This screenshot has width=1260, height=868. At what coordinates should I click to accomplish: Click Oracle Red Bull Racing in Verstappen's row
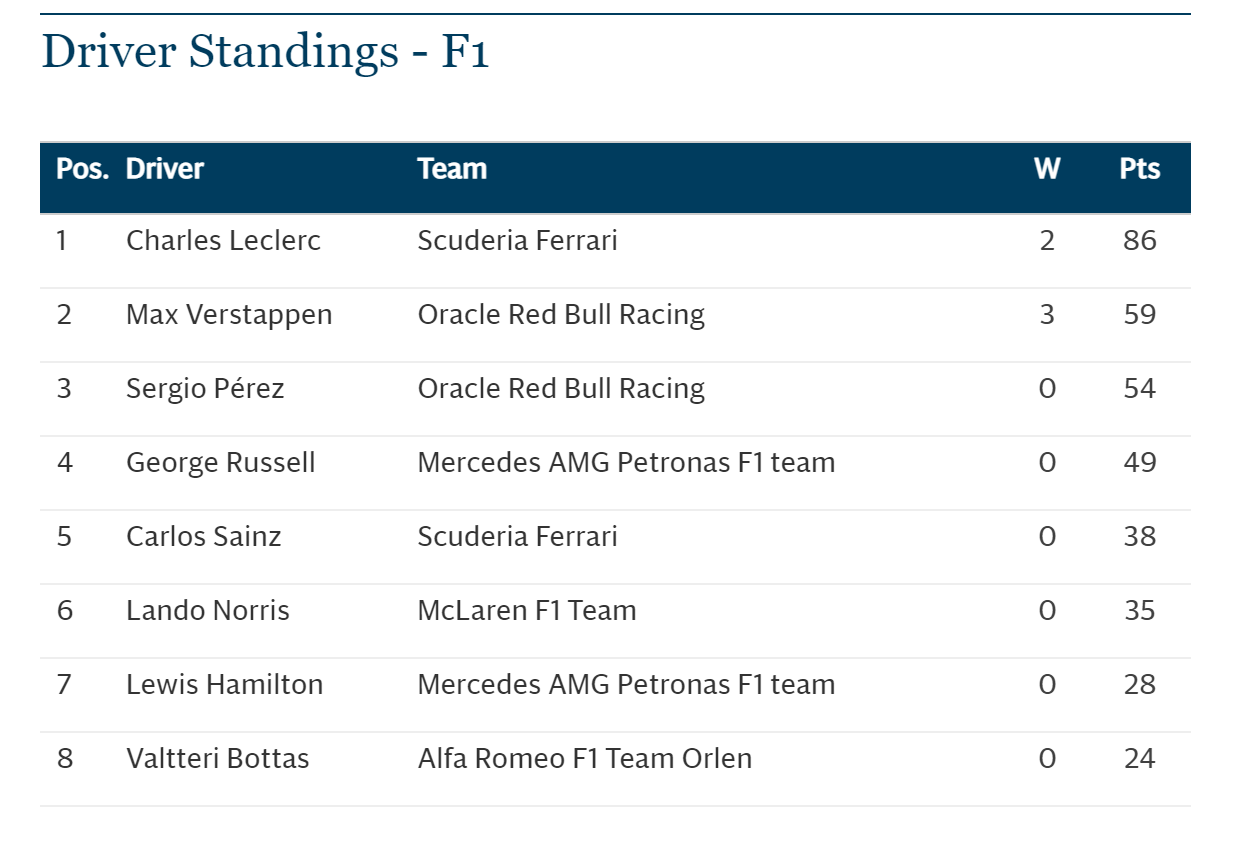coord(561,315)
